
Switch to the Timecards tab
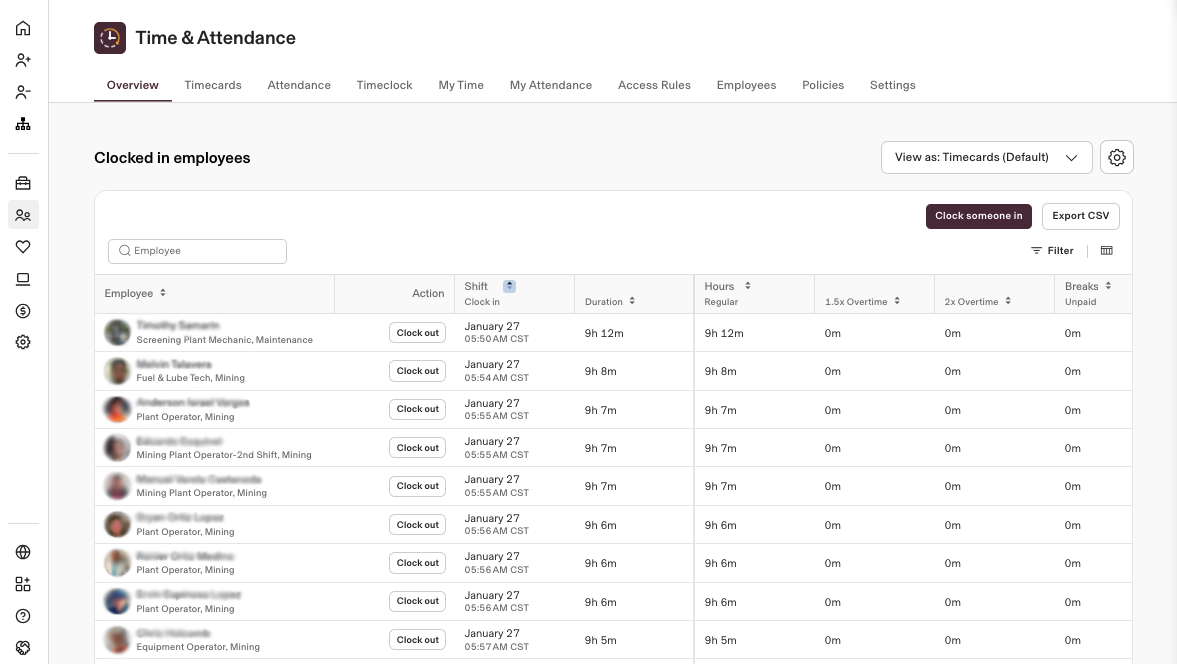click(213, 86)
